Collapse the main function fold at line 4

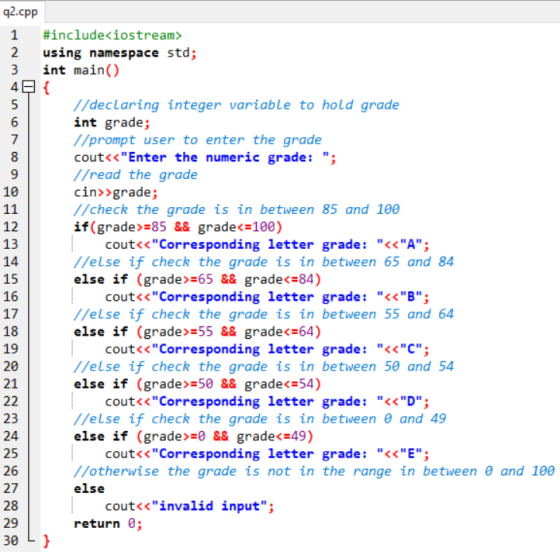(x=29, y=87)
